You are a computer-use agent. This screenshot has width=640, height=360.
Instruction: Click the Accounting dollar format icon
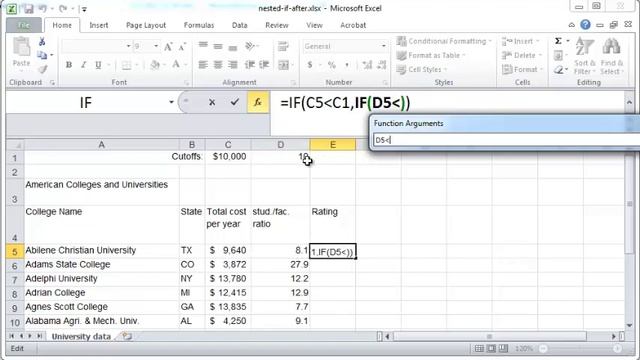point(310,64)
